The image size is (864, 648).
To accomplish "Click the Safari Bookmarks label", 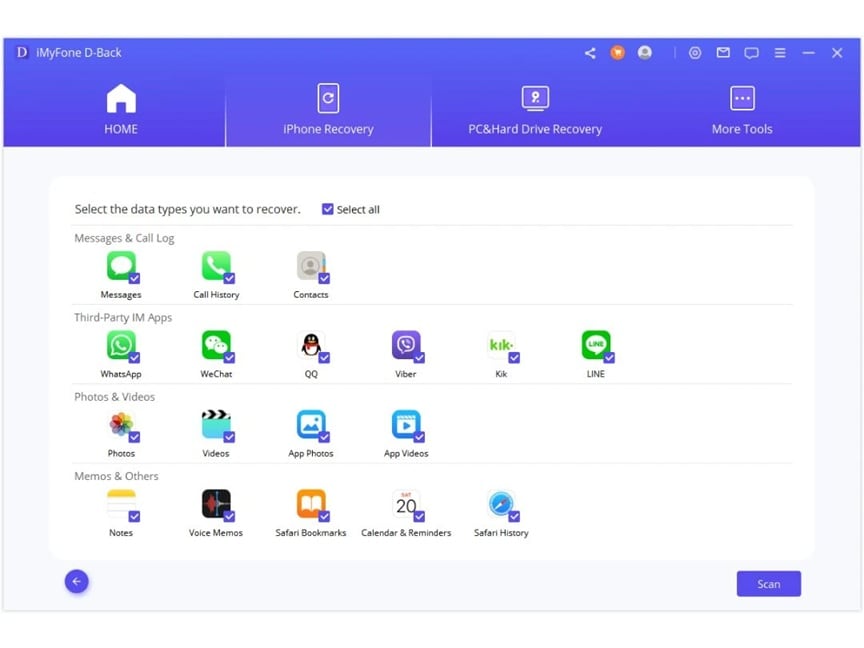I will 311,533.
